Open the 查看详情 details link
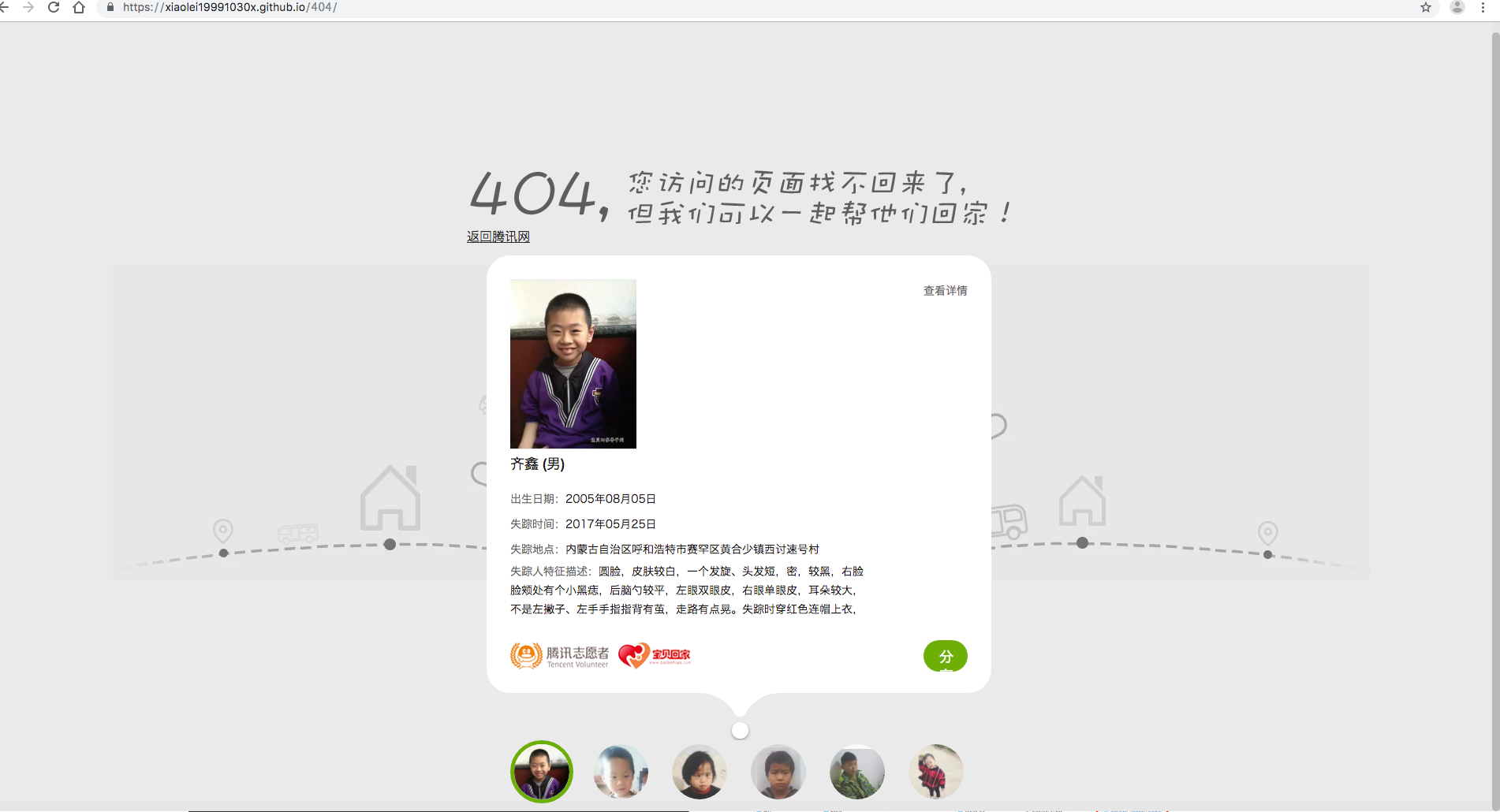Screen dimensions: 1500x812 [945, 291]
